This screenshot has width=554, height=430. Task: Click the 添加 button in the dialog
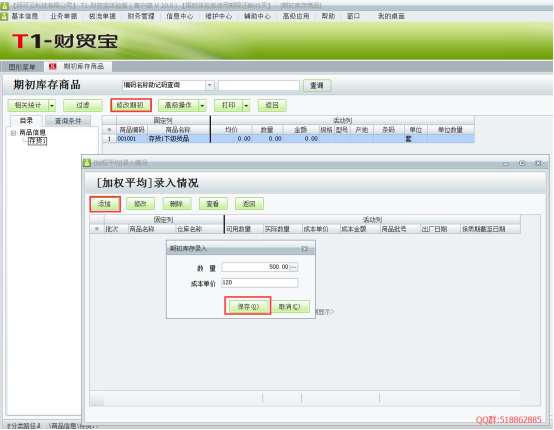pyautogui.click(x=105, y=204)
